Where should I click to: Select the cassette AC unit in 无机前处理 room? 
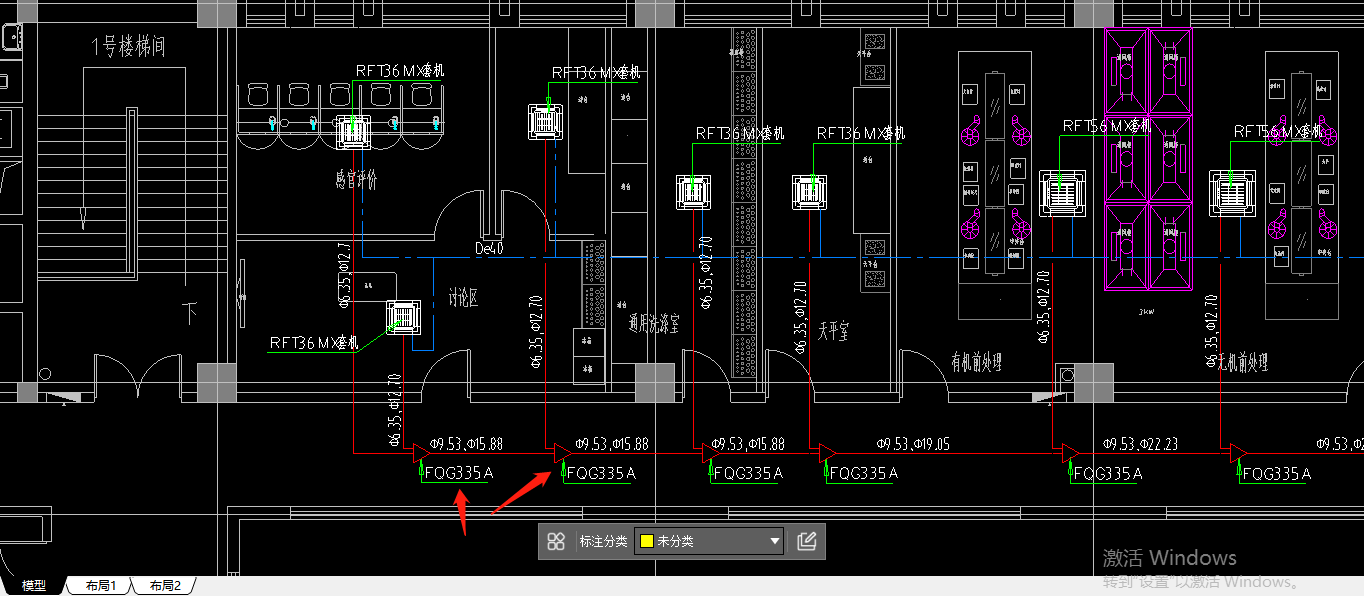click(x=1232, y=193)
